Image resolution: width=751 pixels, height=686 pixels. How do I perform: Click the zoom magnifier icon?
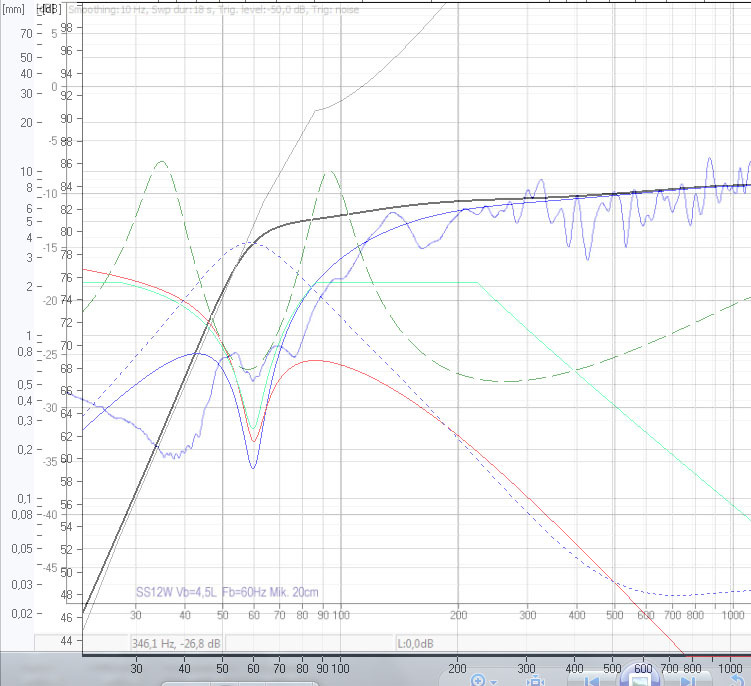click(x=479, y=680)
